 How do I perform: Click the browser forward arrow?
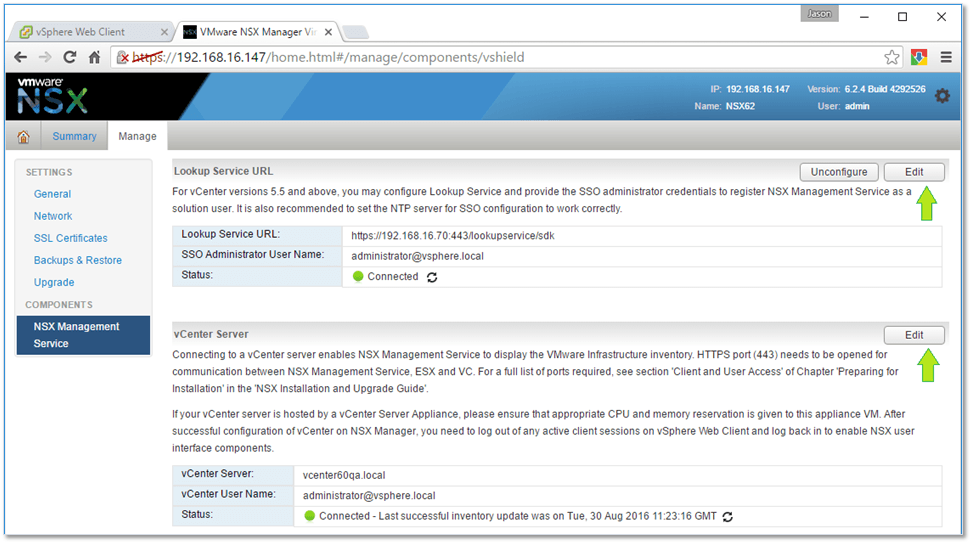[45, 58]
